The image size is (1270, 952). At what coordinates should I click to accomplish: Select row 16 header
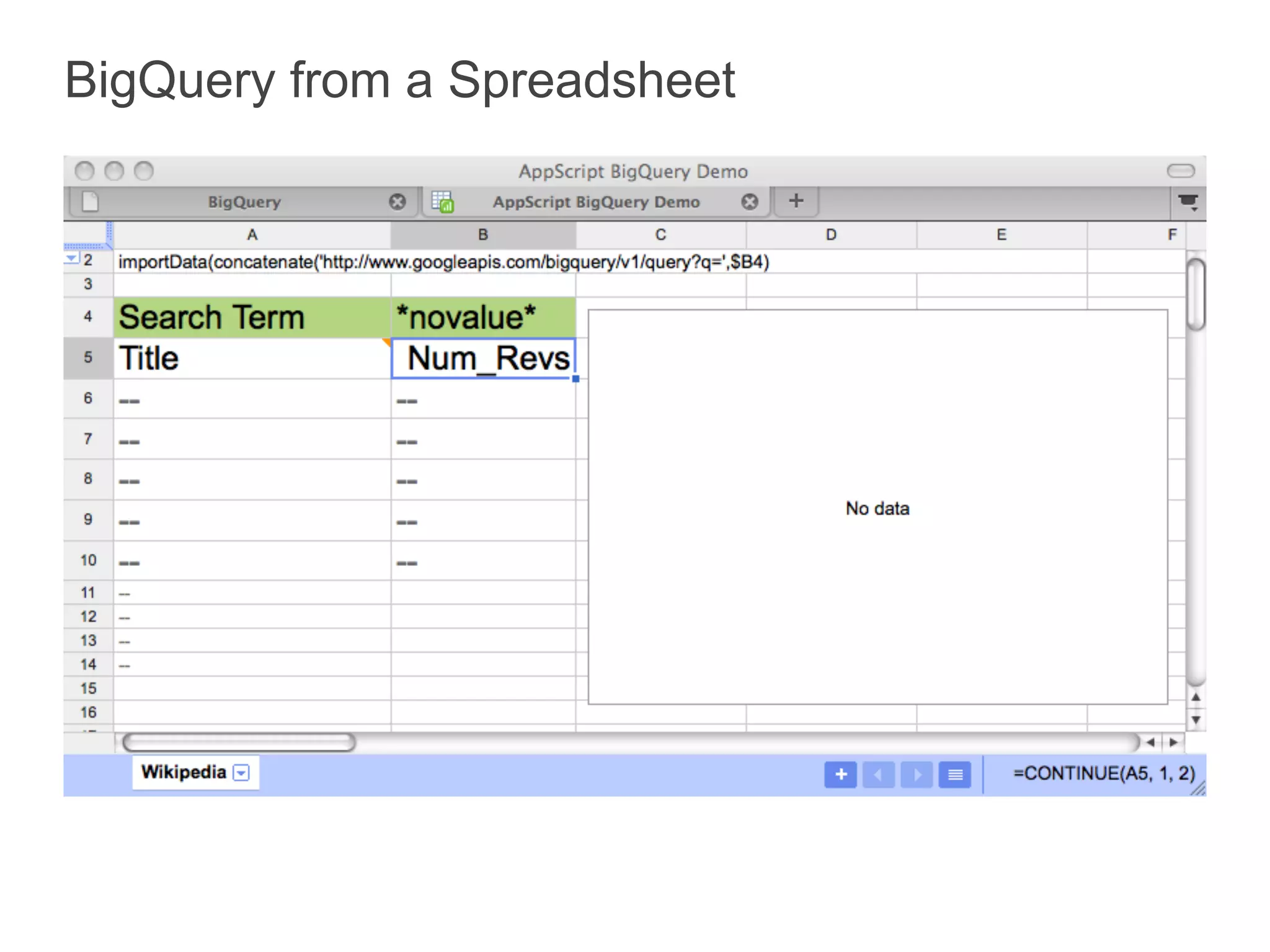(88, 712)
